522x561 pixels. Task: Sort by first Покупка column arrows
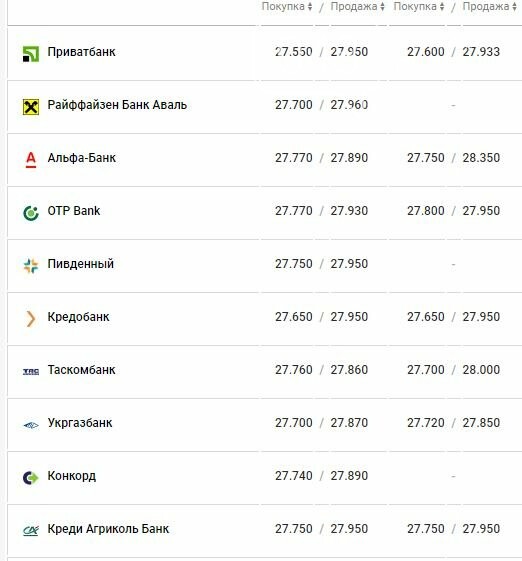pos(310,6)
